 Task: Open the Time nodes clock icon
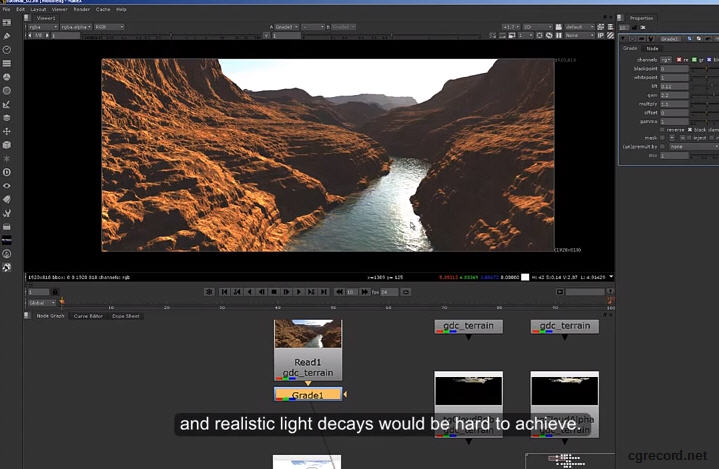[x=7, y=50]
